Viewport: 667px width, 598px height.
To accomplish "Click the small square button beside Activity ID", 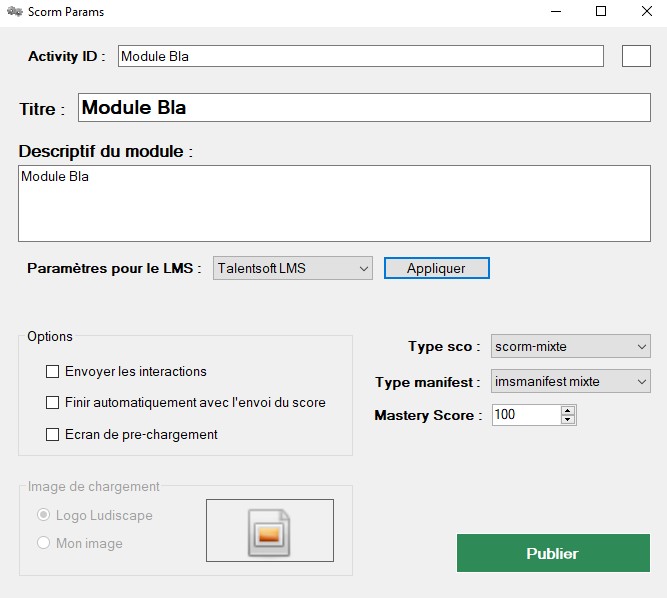I will [x=636, y=56].
